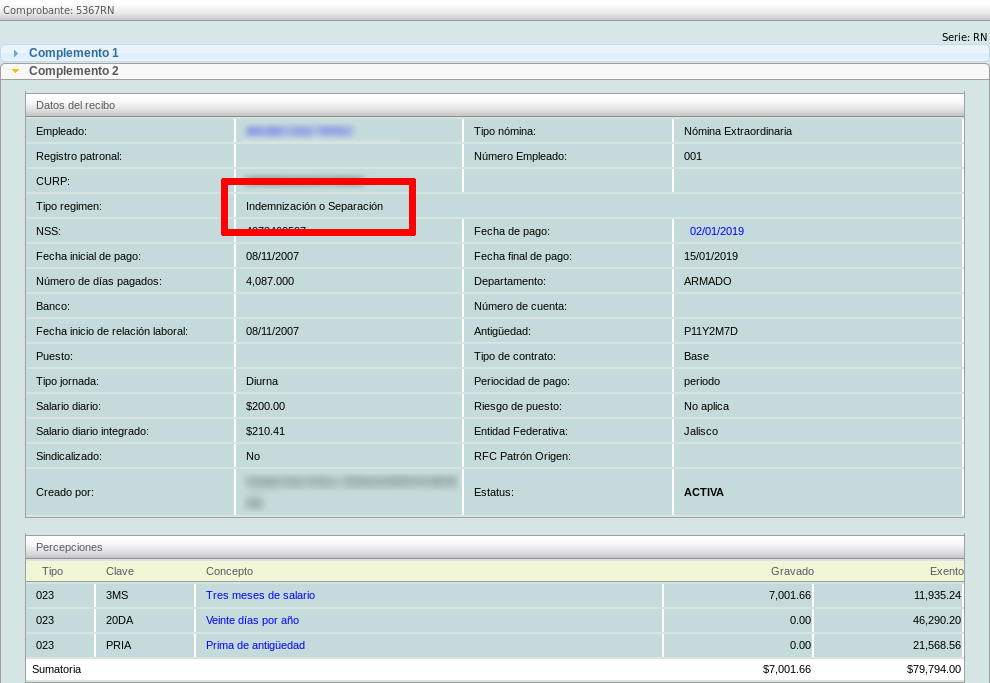This screenshot has width=990, height=683.
Task: Expand the Complemento 1 arrow icon
Action: click(x=16, y=53)
